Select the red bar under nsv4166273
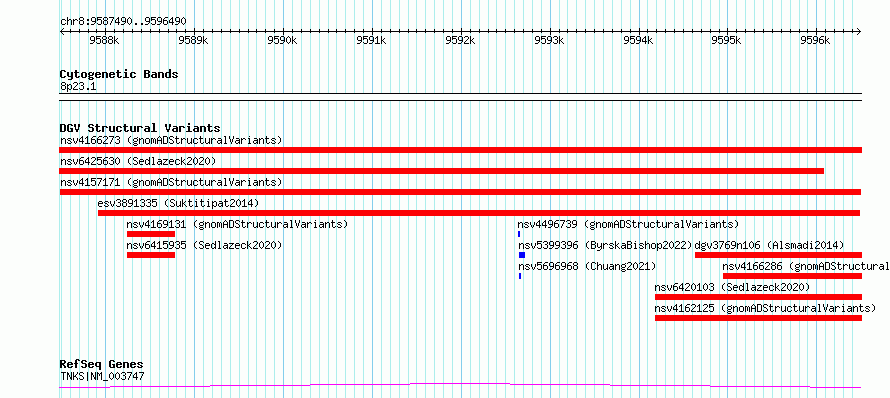The height and width of the screenshot is (398, 890). (x=460, y=150)
